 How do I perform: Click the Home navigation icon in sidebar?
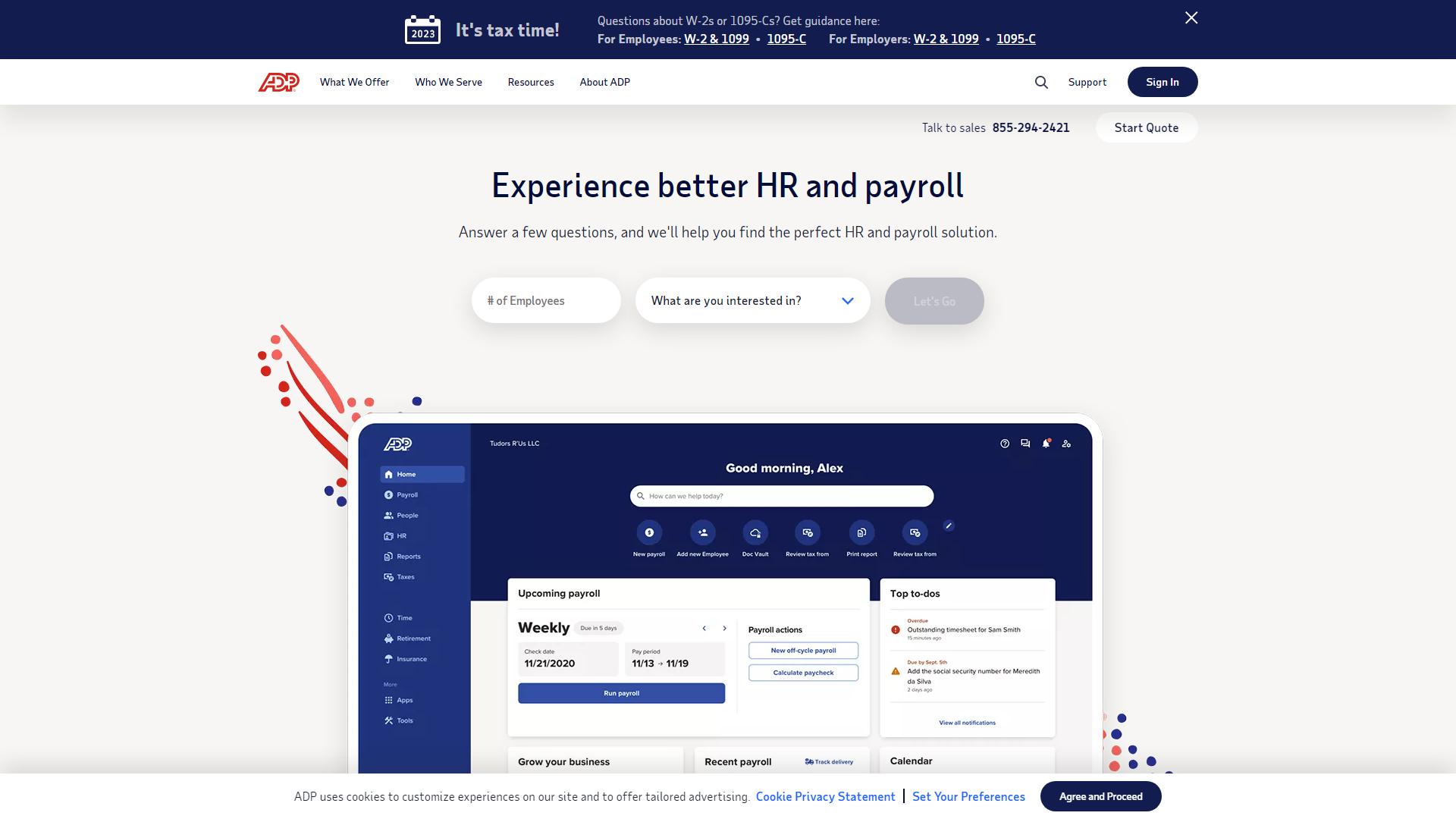click(x=388, y=474)
